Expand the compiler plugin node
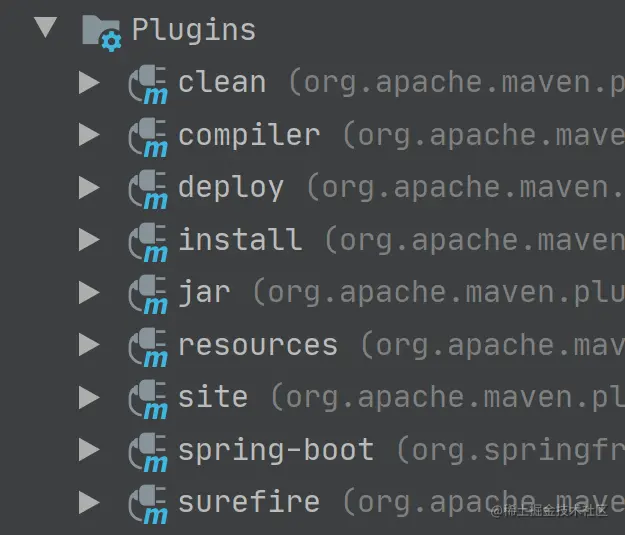Viewport: 625px width, 535px height. (89, 135)
